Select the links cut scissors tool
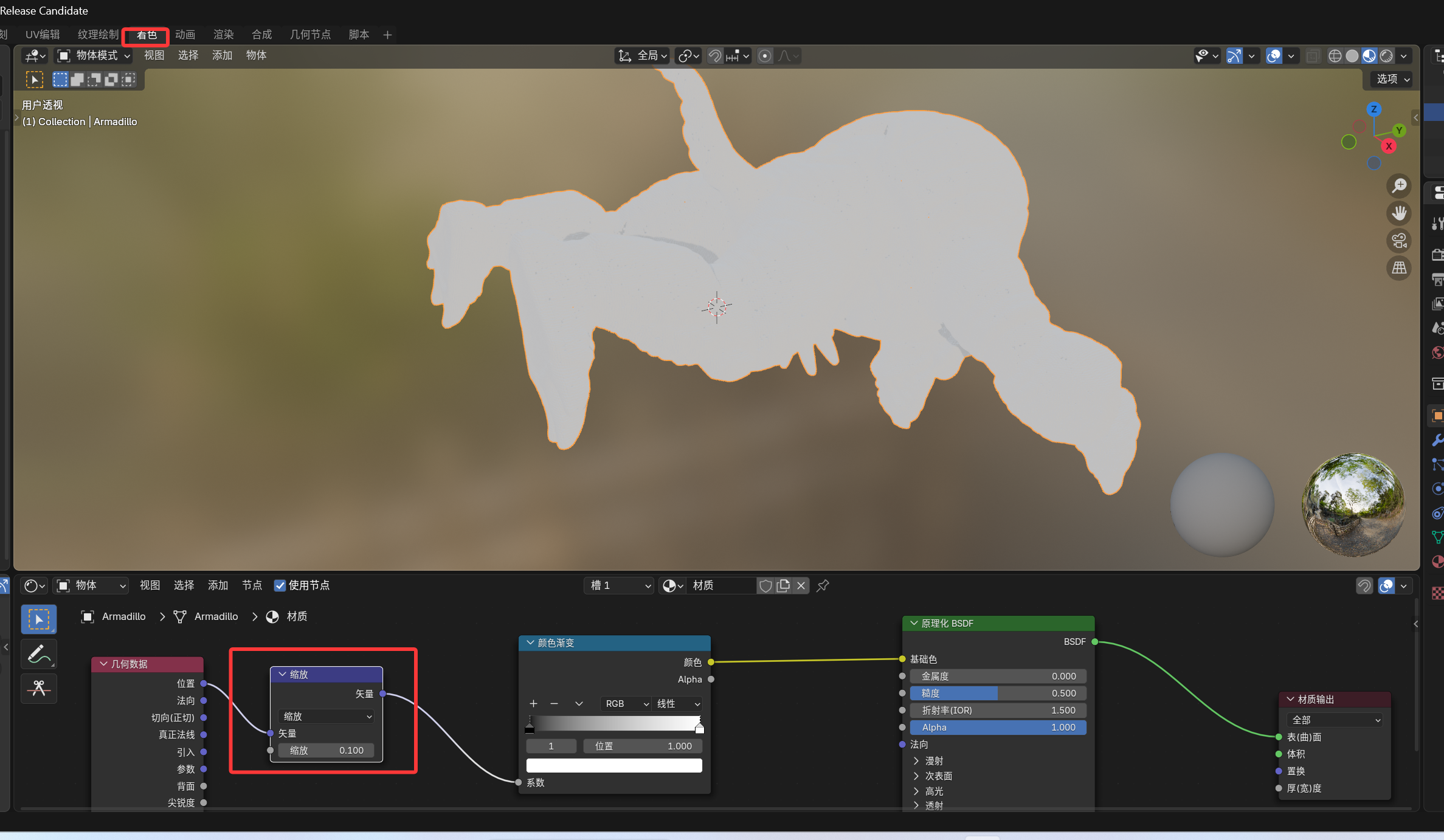This screenshot has height=840, width=1444. click(x=39, y=688)
